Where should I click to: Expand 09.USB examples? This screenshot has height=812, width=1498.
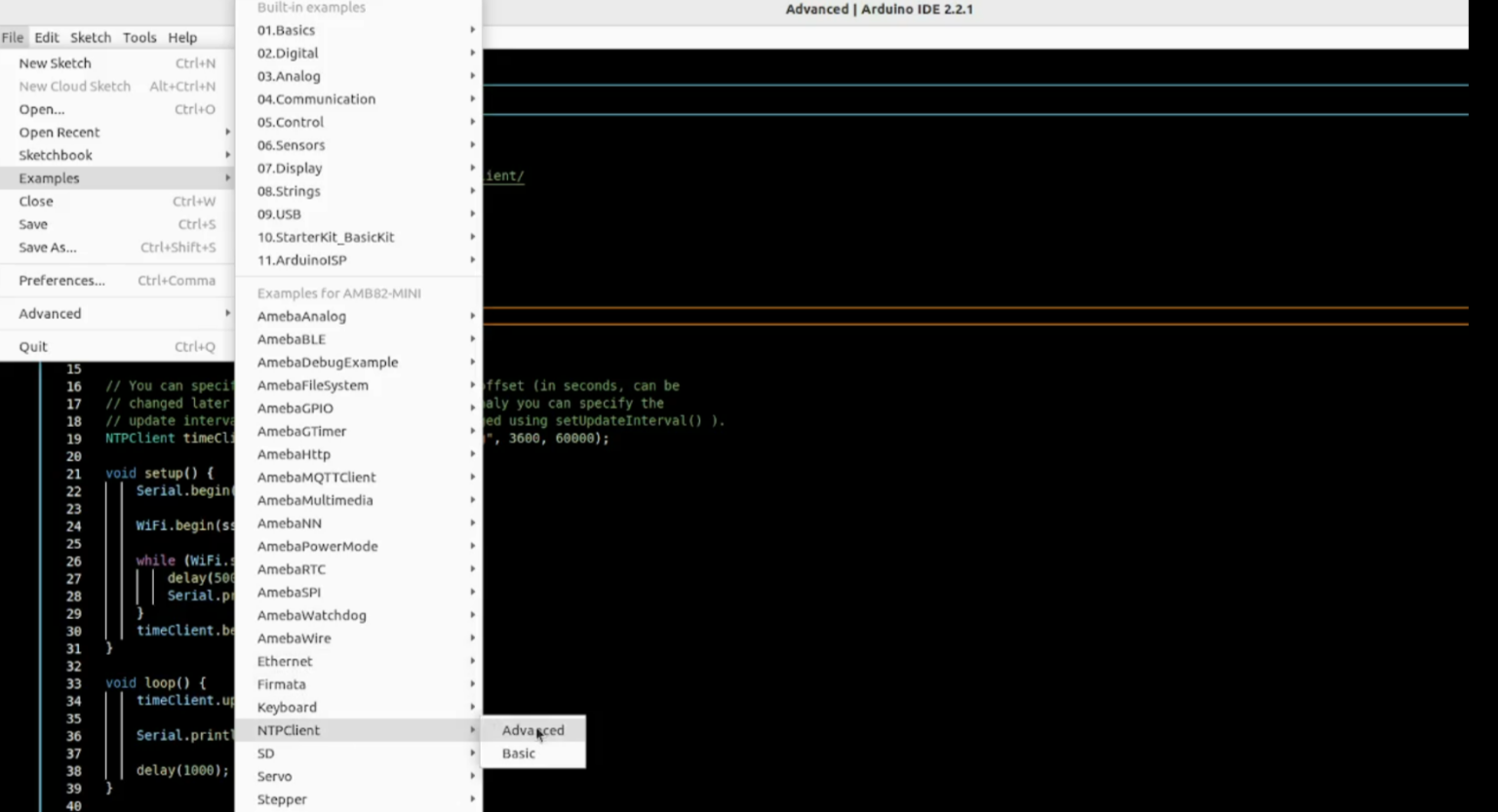[x=359, y=214]
